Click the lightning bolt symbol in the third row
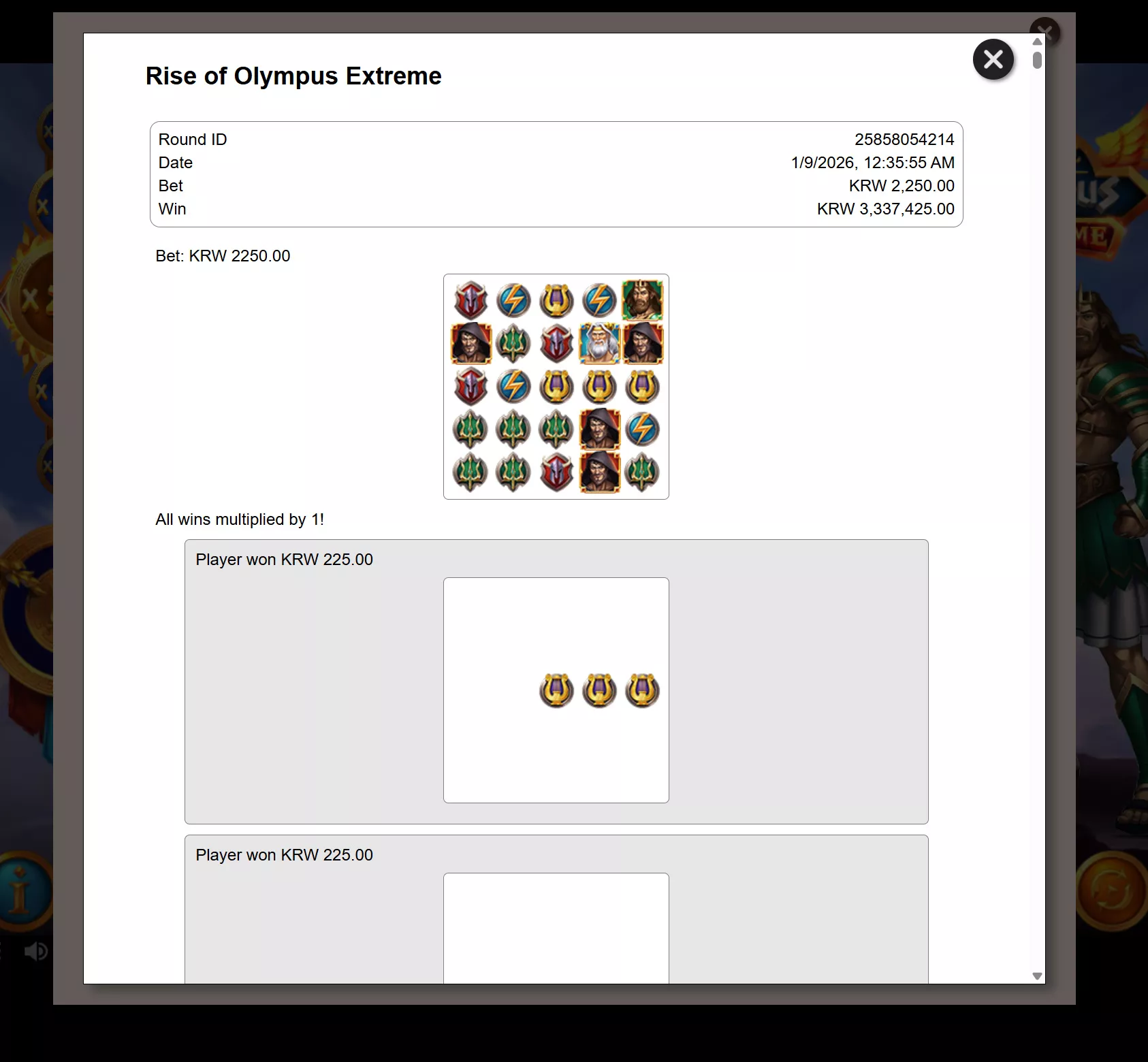The height and width of the screenshot is (1062, 1148). coord(513,387)
